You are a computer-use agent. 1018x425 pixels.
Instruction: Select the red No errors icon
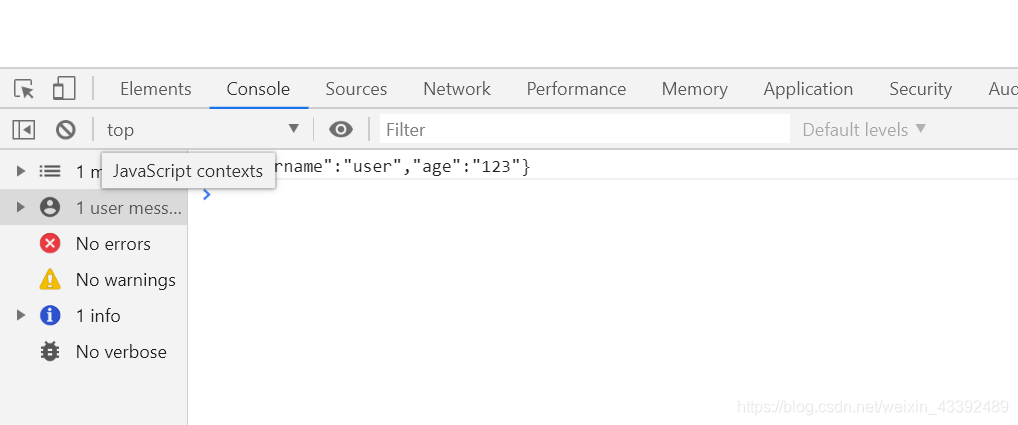(50, 243)
